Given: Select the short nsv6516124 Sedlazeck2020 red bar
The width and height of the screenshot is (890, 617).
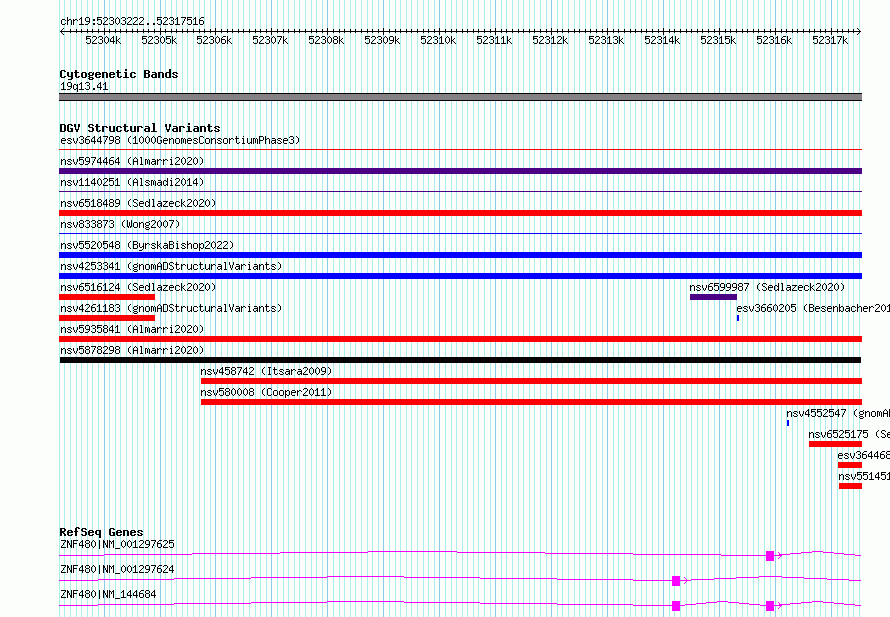Looking at the screenshot, I should (107, 297).
